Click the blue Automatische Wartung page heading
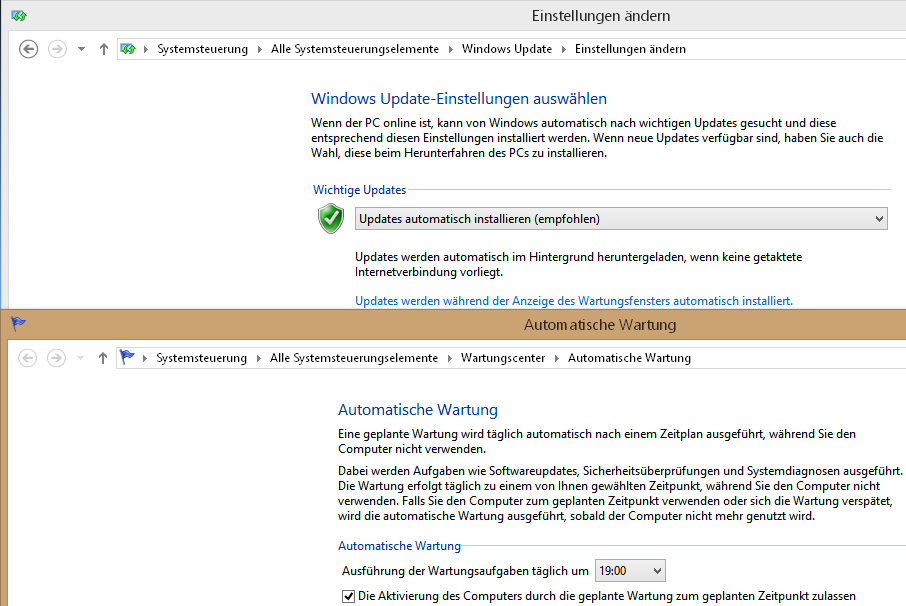This screenshot has height=606, width=906. click(x=418, y=410)
